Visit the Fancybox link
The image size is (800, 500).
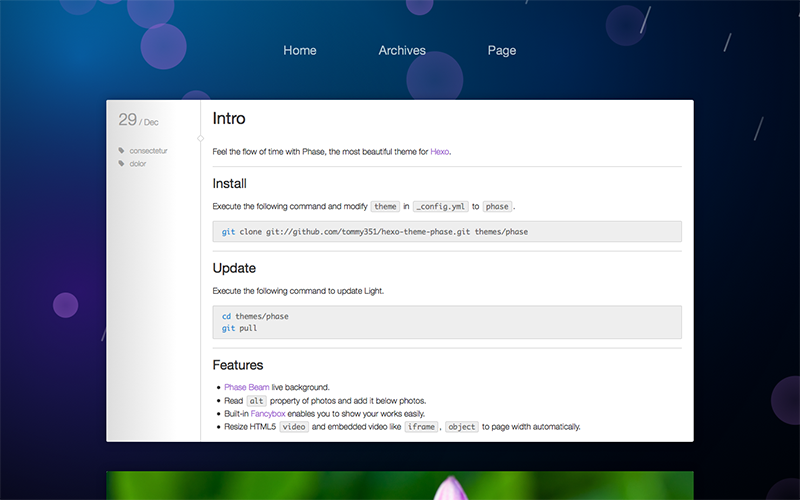268,413
